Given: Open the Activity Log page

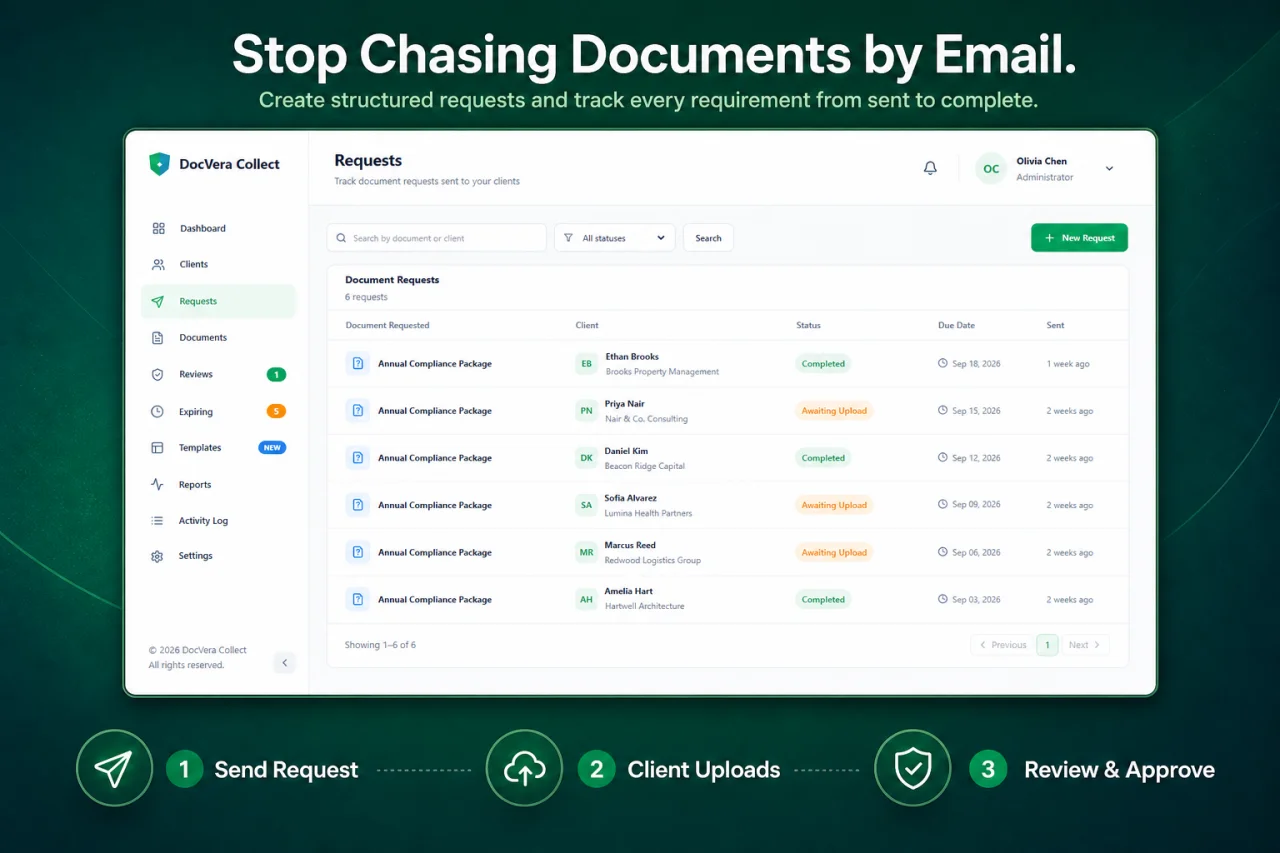Looking at the screenshot, I should [x=219, y=521].
